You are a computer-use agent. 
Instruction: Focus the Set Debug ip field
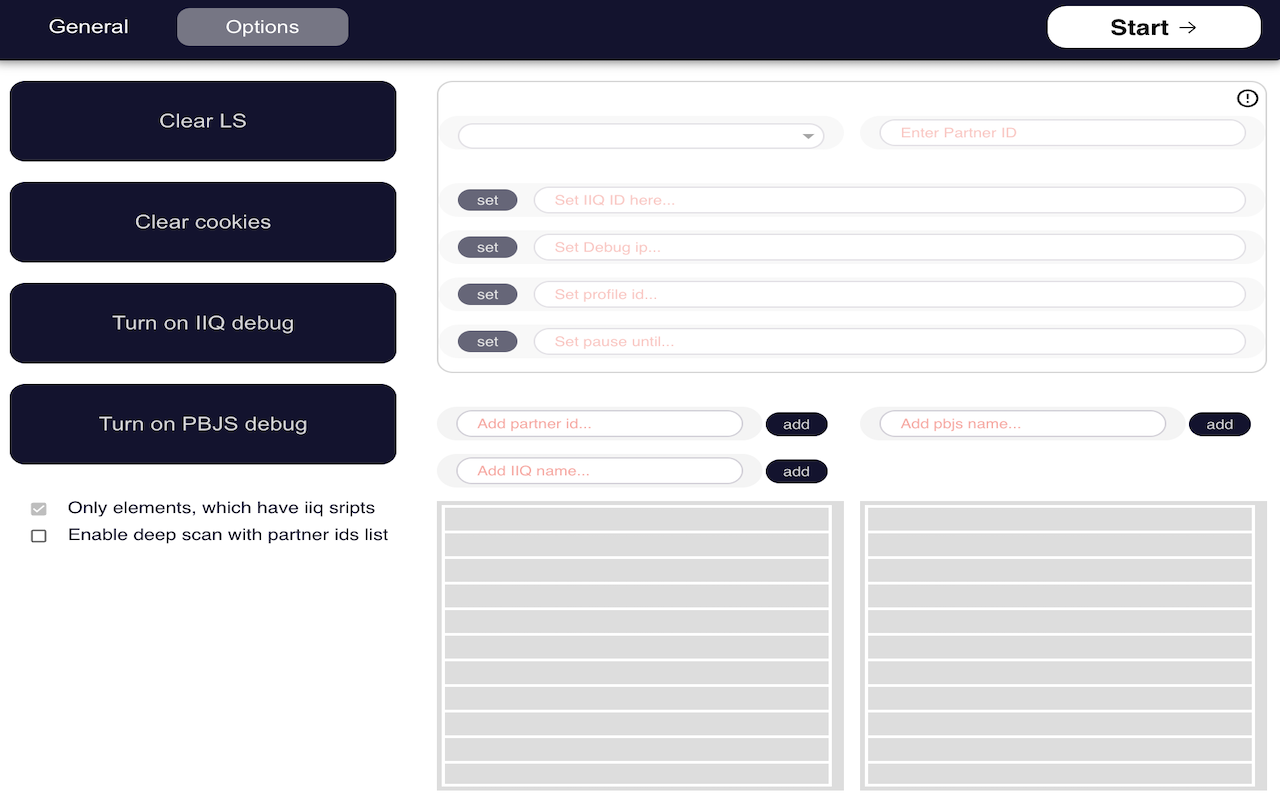point(890,247)
